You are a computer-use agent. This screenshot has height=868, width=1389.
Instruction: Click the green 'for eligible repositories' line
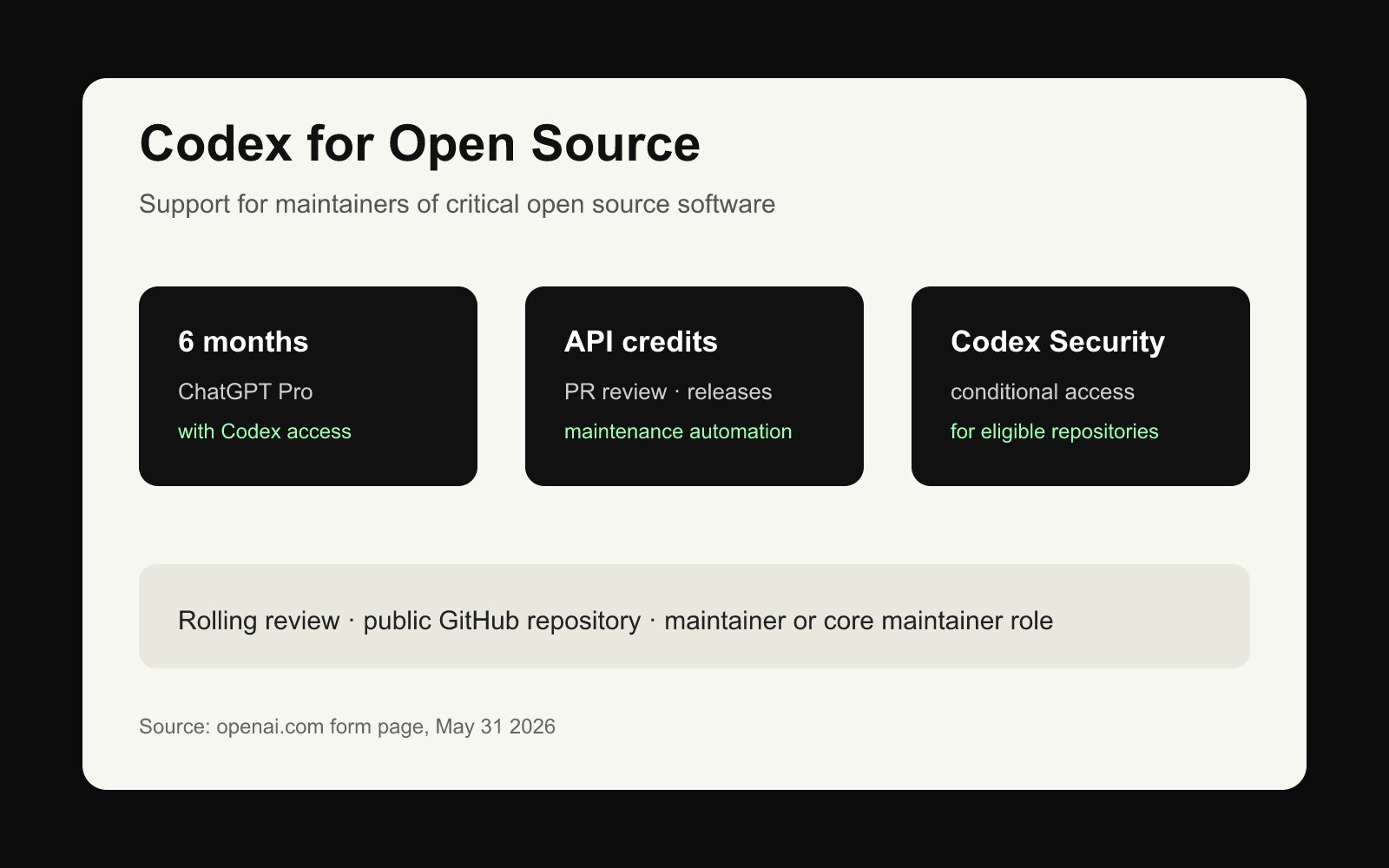1054,431
